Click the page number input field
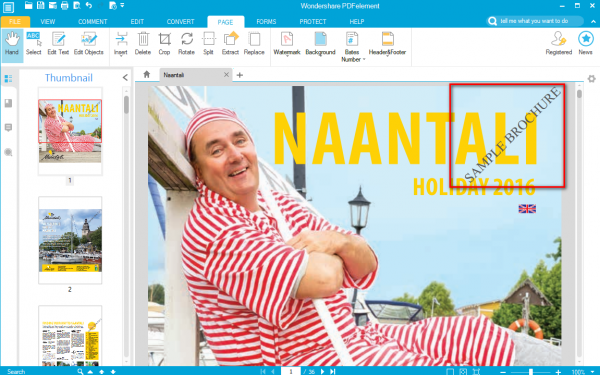The image size is (600, 375). [x=290, y=371]
